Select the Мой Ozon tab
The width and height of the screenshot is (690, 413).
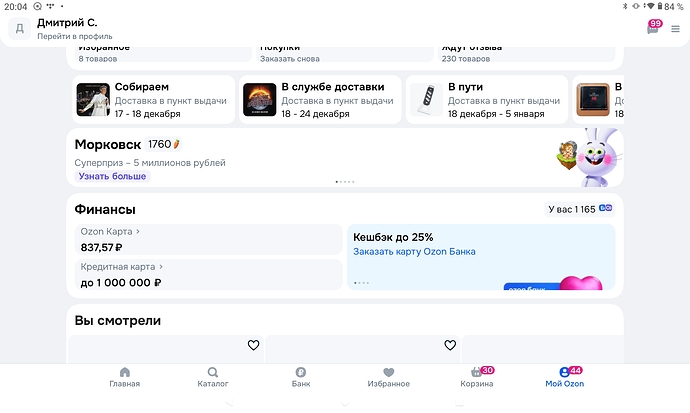pos(565,377)
